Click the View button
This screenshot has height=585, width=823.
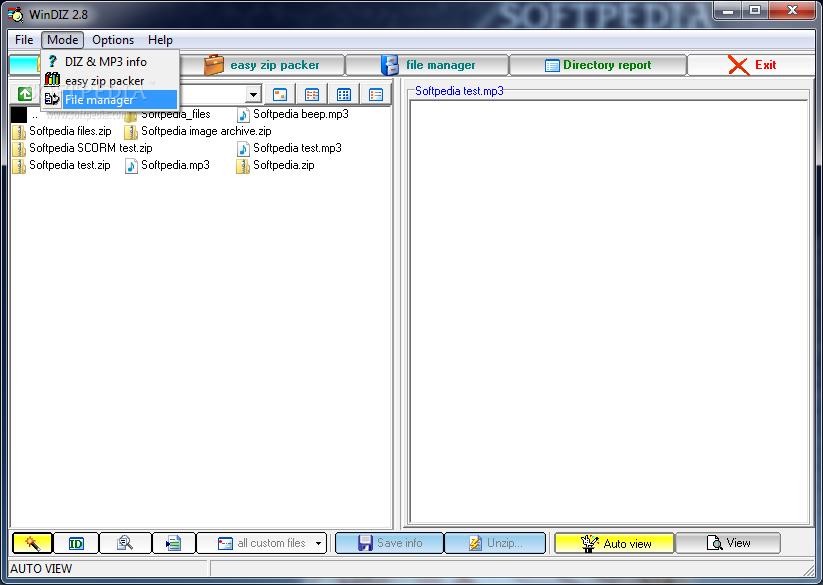coord(728,543)
